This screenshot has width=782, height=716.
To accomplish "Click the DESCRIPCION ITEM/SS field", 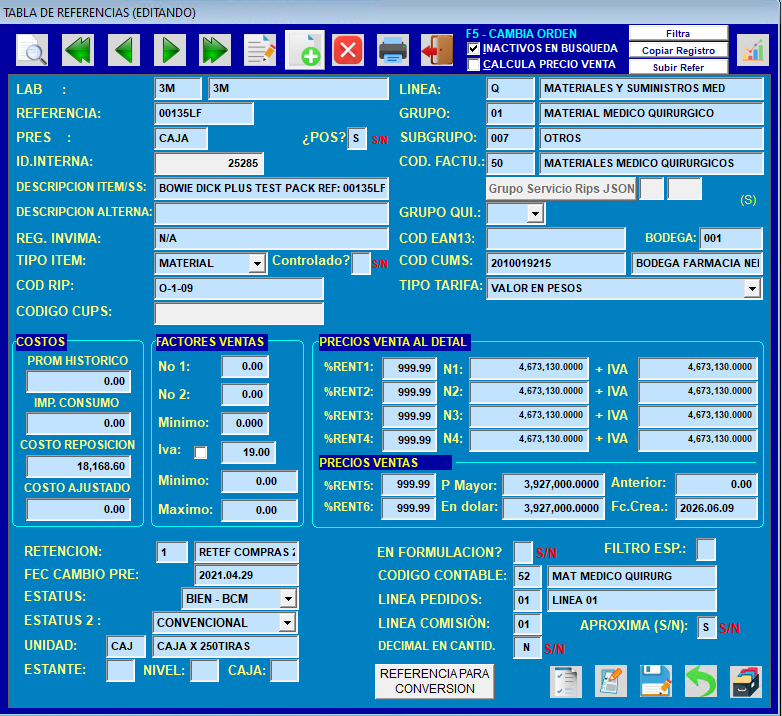I will coord(272,188).
